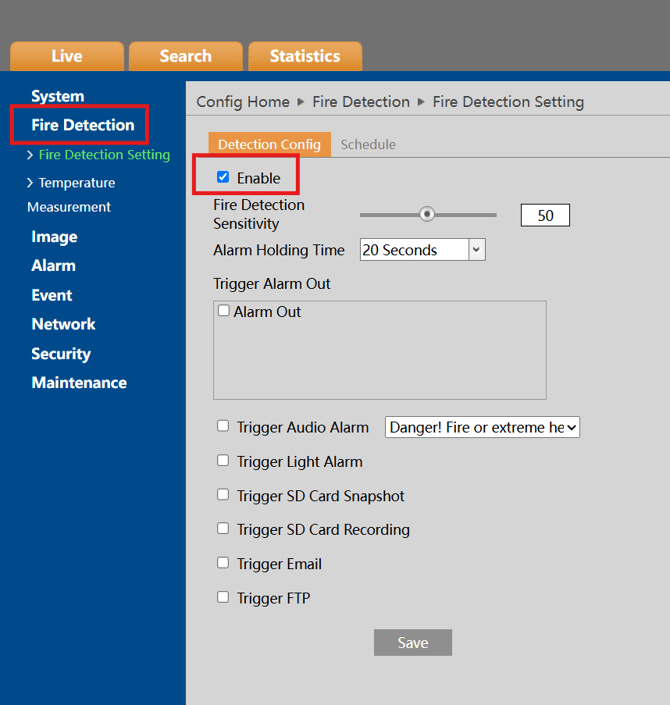Open the Statistics tab

pos(305,56)
